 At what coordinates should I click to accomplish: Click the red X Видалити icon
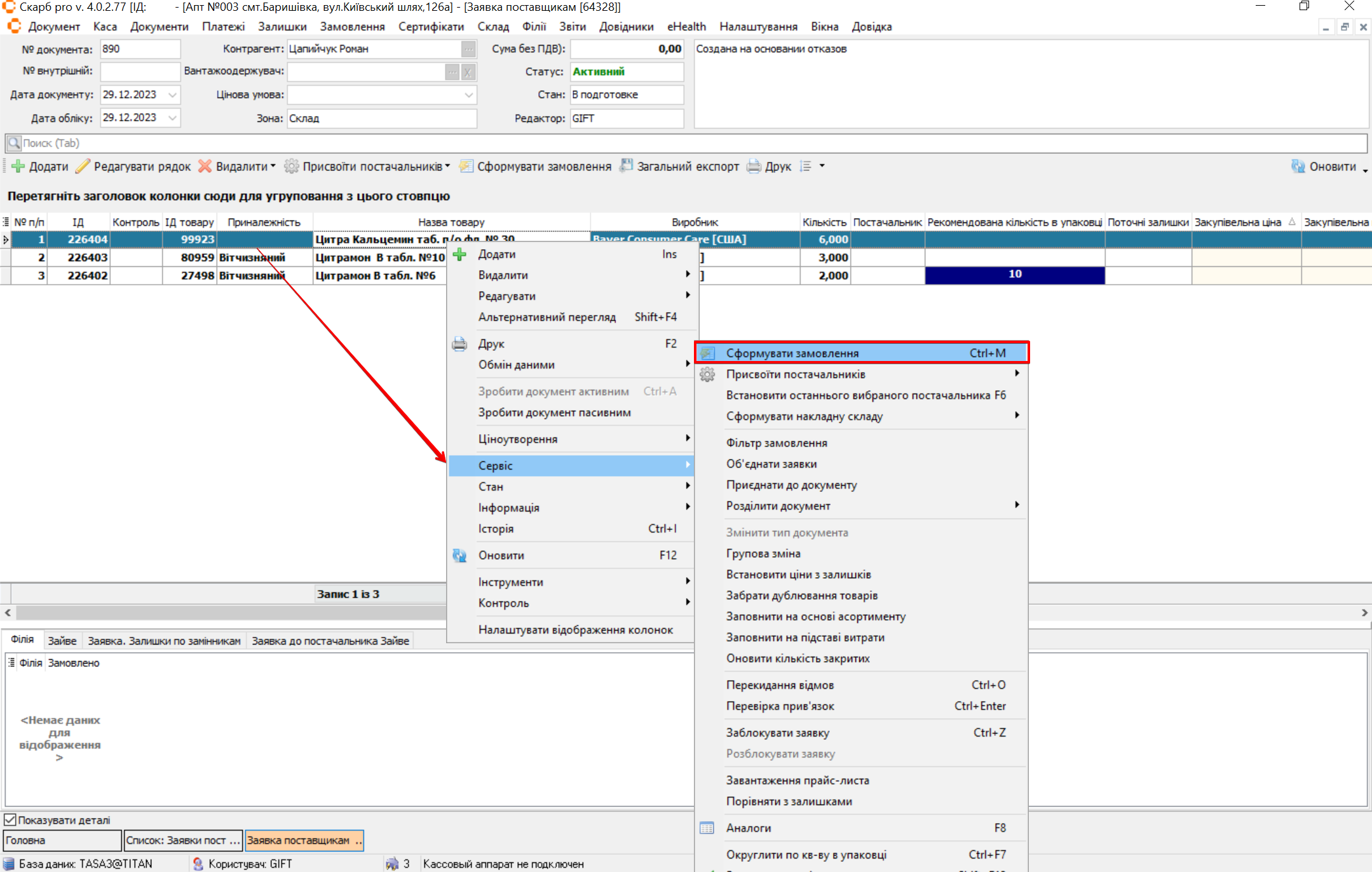[x=205, y=167]
